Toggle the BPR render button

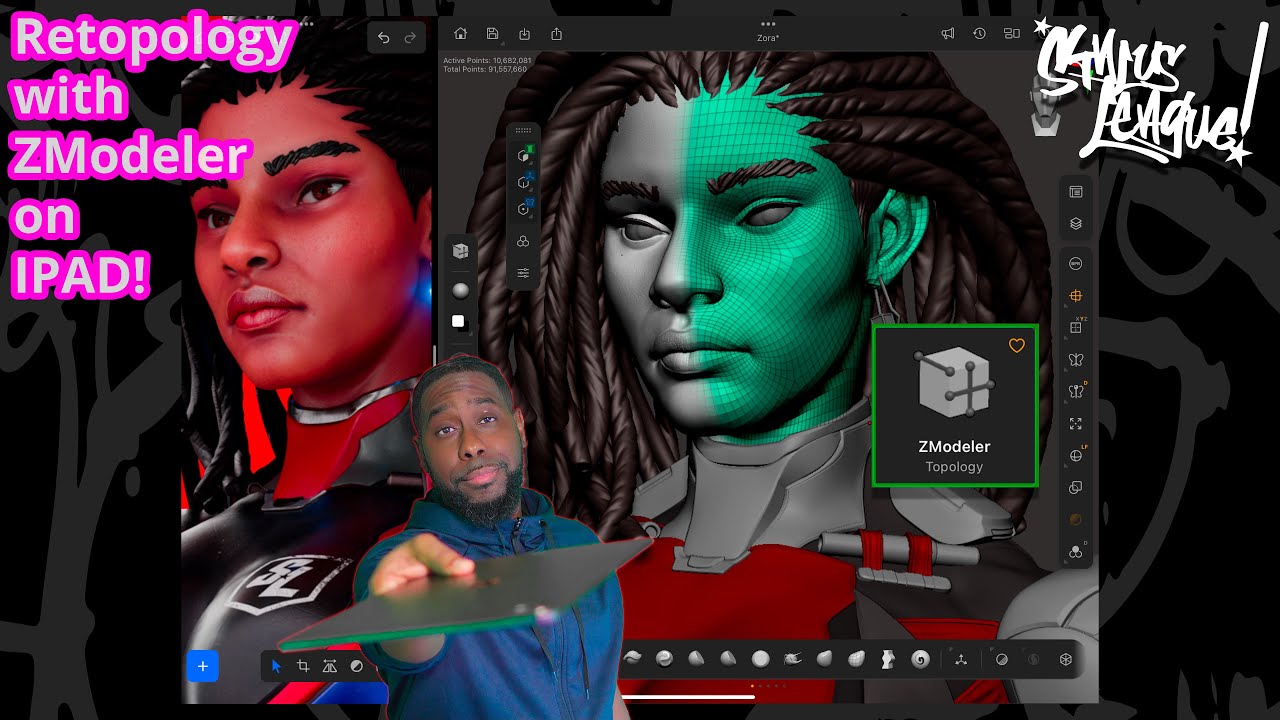(1076, 264)
